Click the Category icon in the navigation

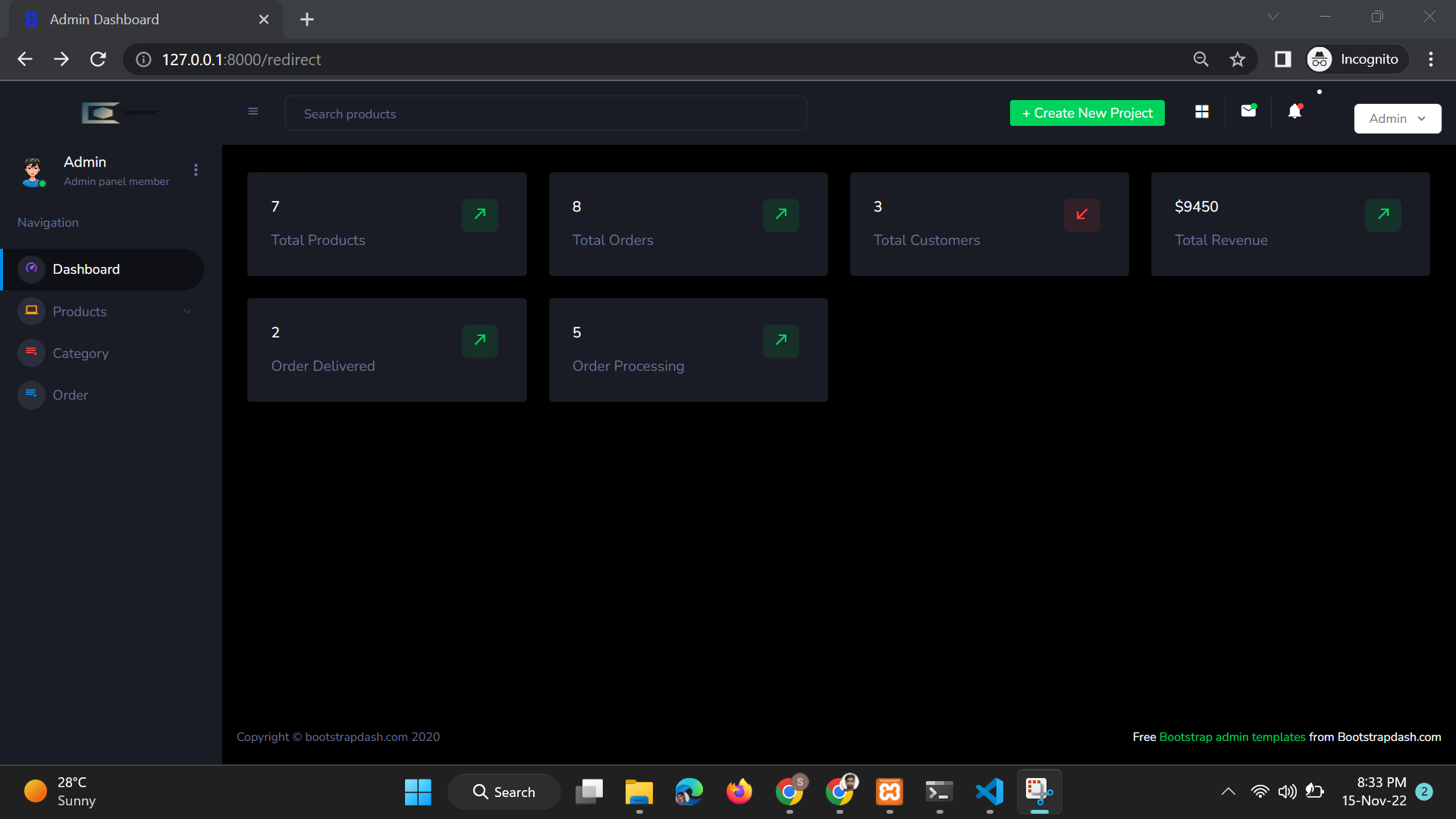(x=31, y=353)
